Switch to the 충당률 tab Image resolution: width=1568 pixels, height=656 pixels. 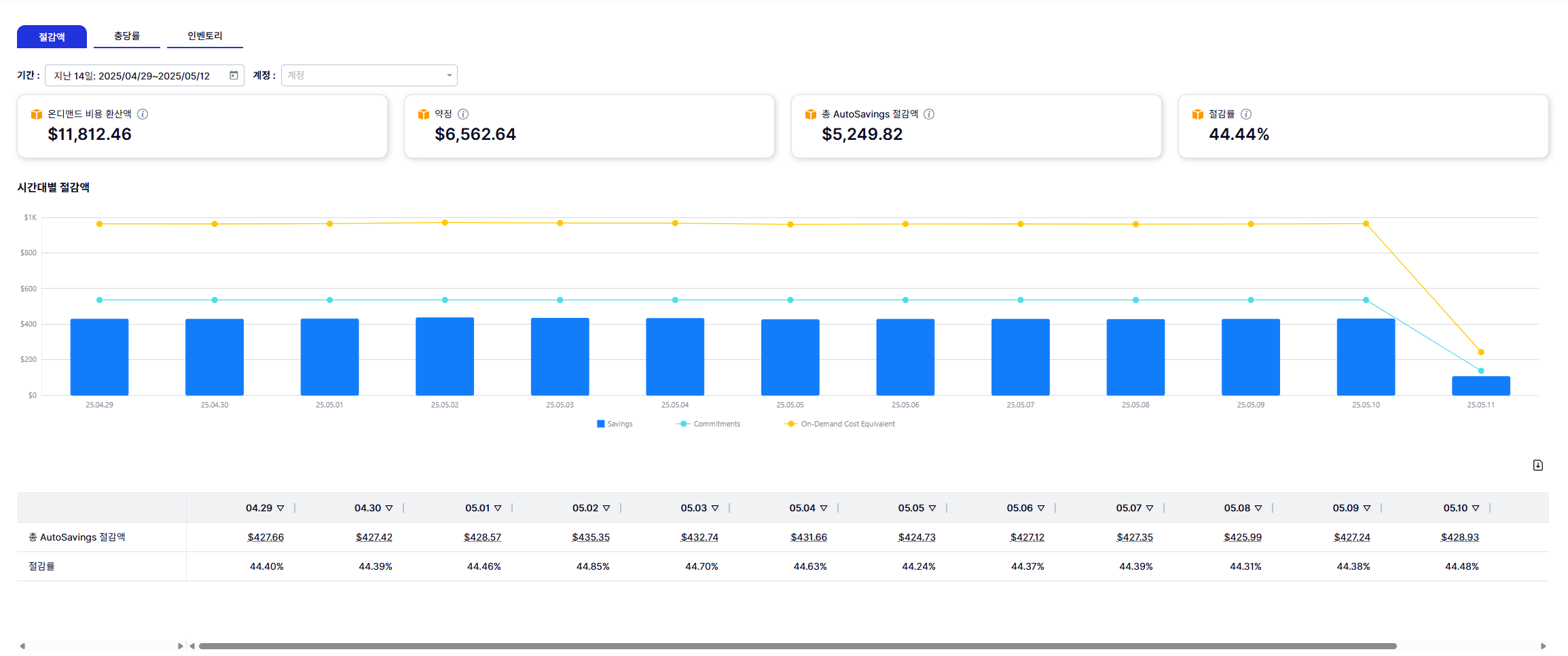(x=127, y=36)
